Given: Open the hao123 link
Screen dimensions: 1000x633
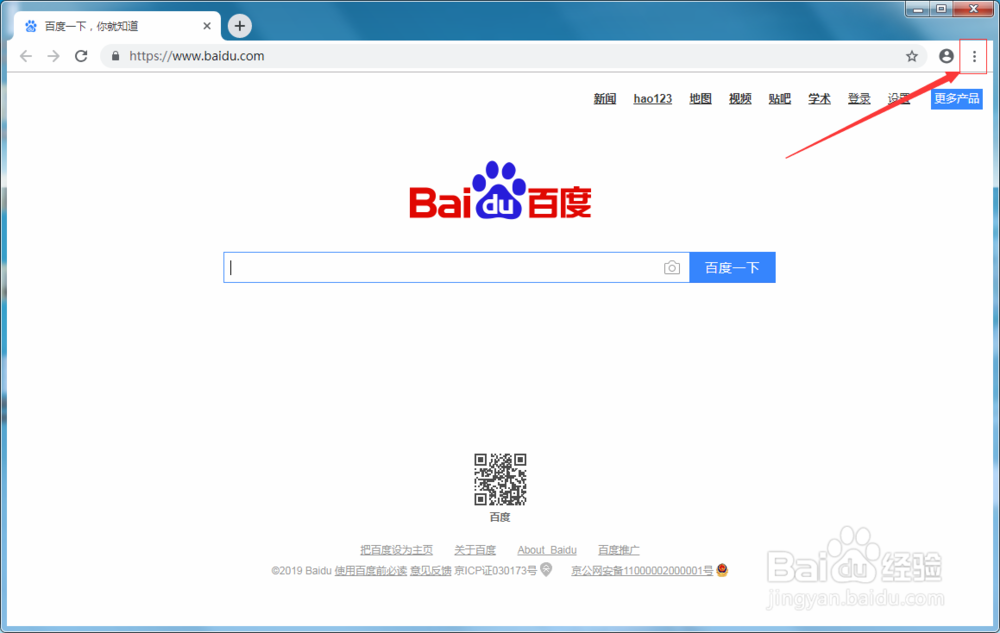Looking at the screenshot, I should coord(652,99).
